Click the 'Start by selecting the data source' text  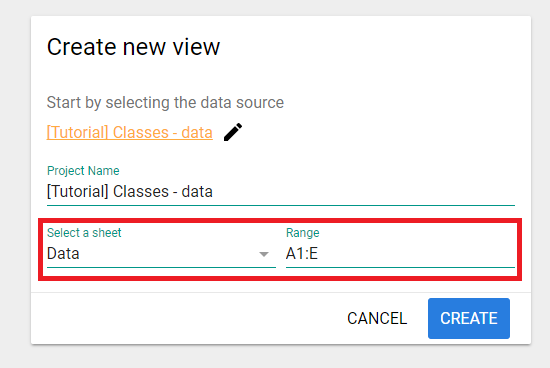point(165,102)
